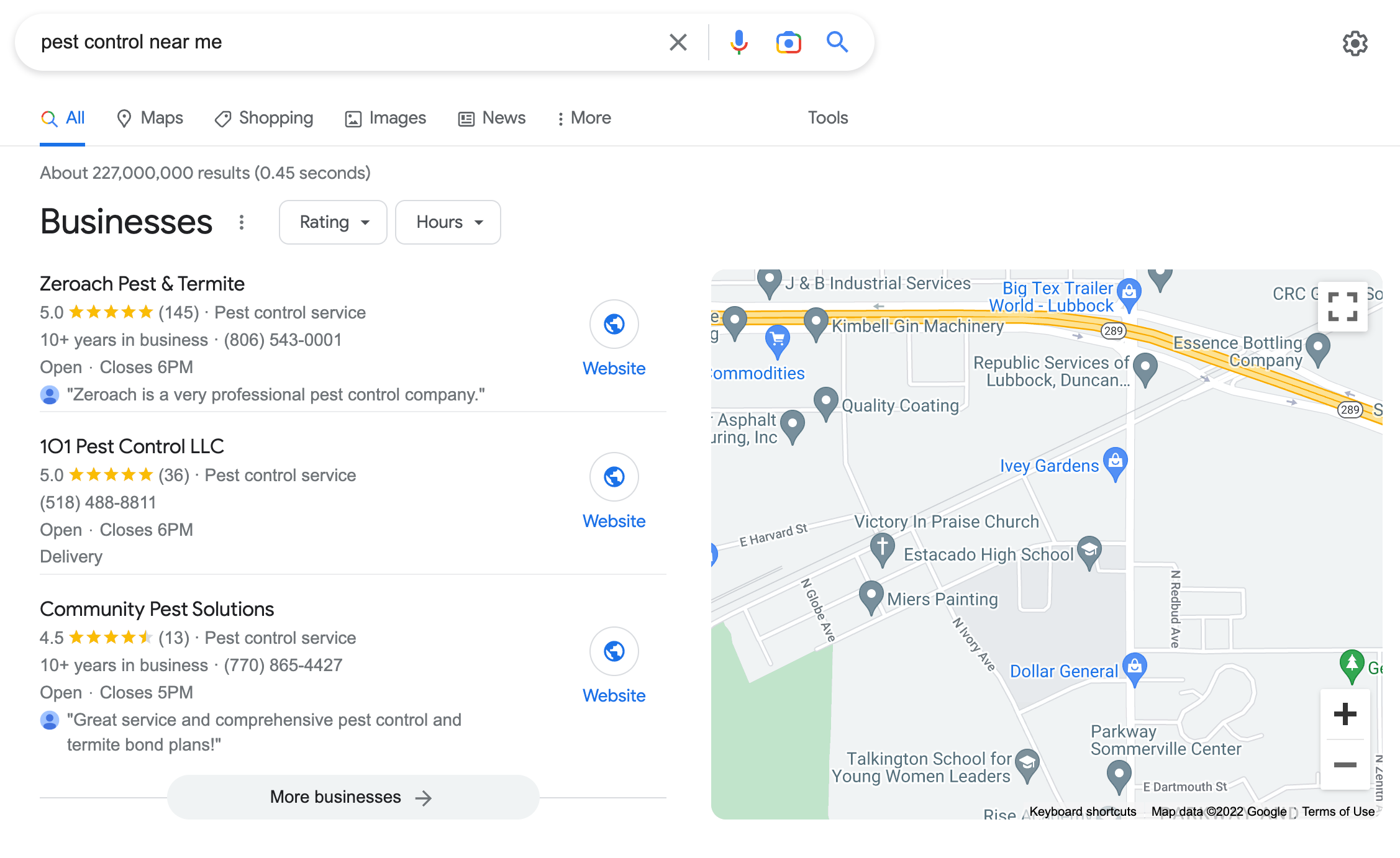Clear the search query with the X

678,42
